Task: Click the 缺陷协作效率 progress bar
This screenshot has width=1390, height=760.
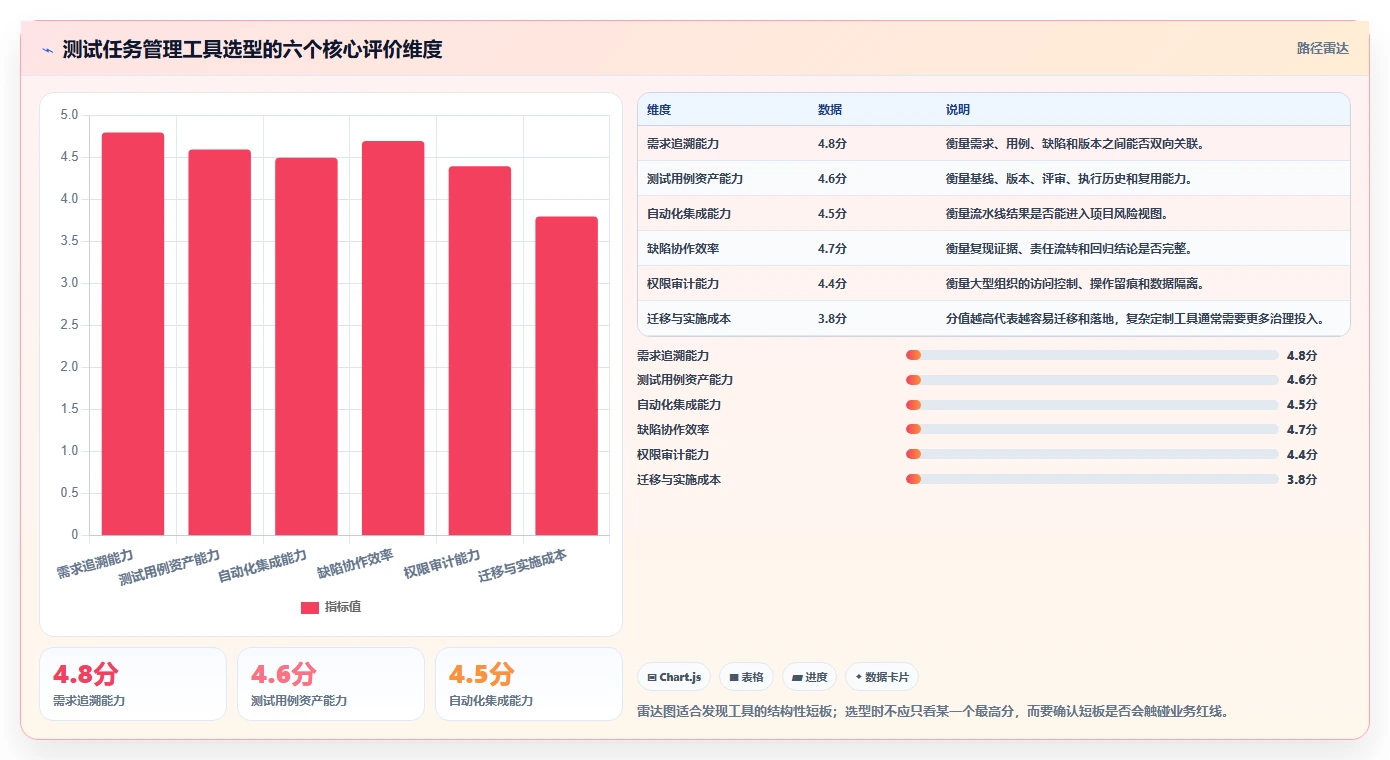Action: coord(1092,429)
